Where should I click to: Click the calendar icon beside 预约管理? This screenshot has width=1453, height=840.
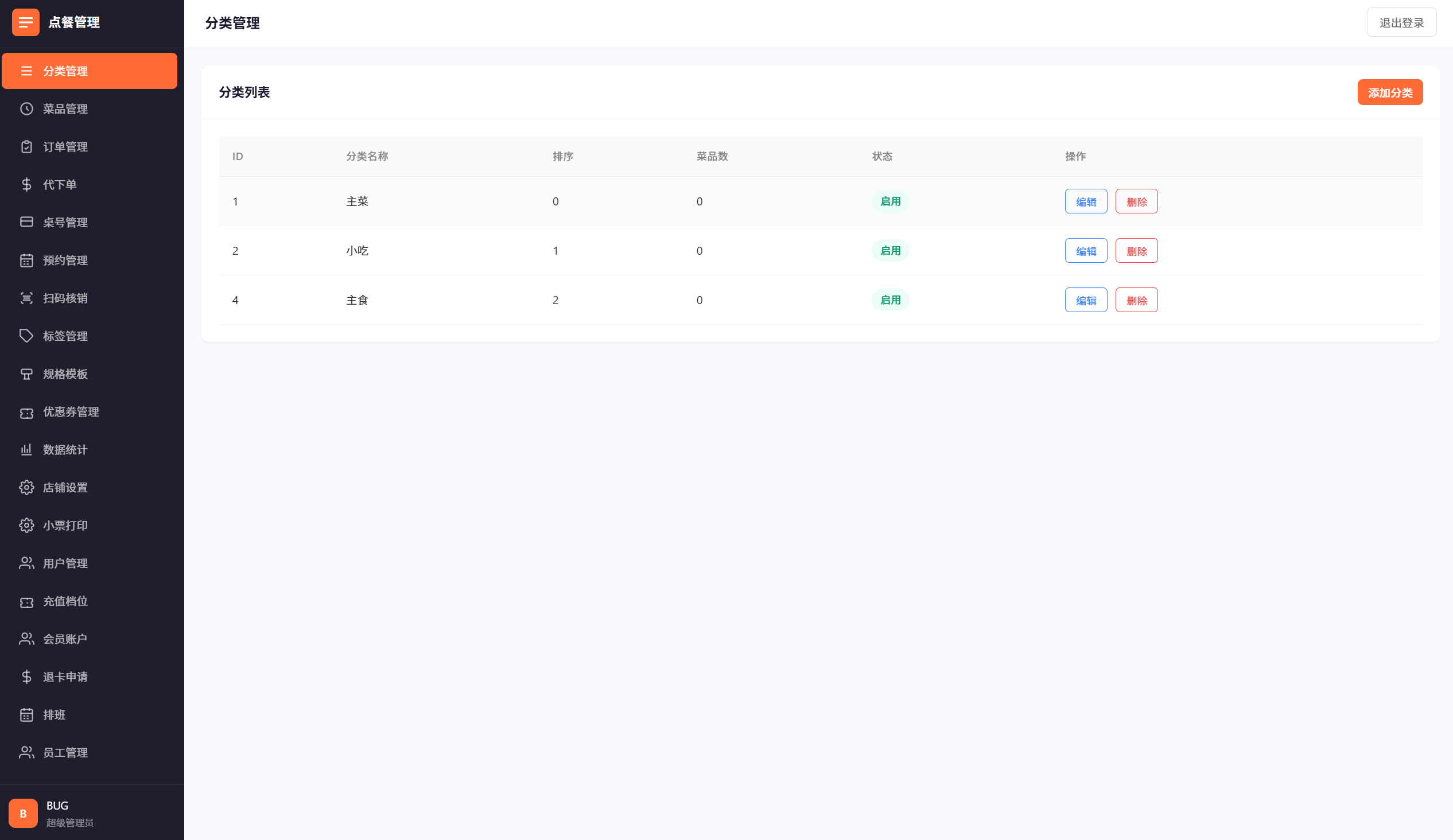tap(26, 260)
